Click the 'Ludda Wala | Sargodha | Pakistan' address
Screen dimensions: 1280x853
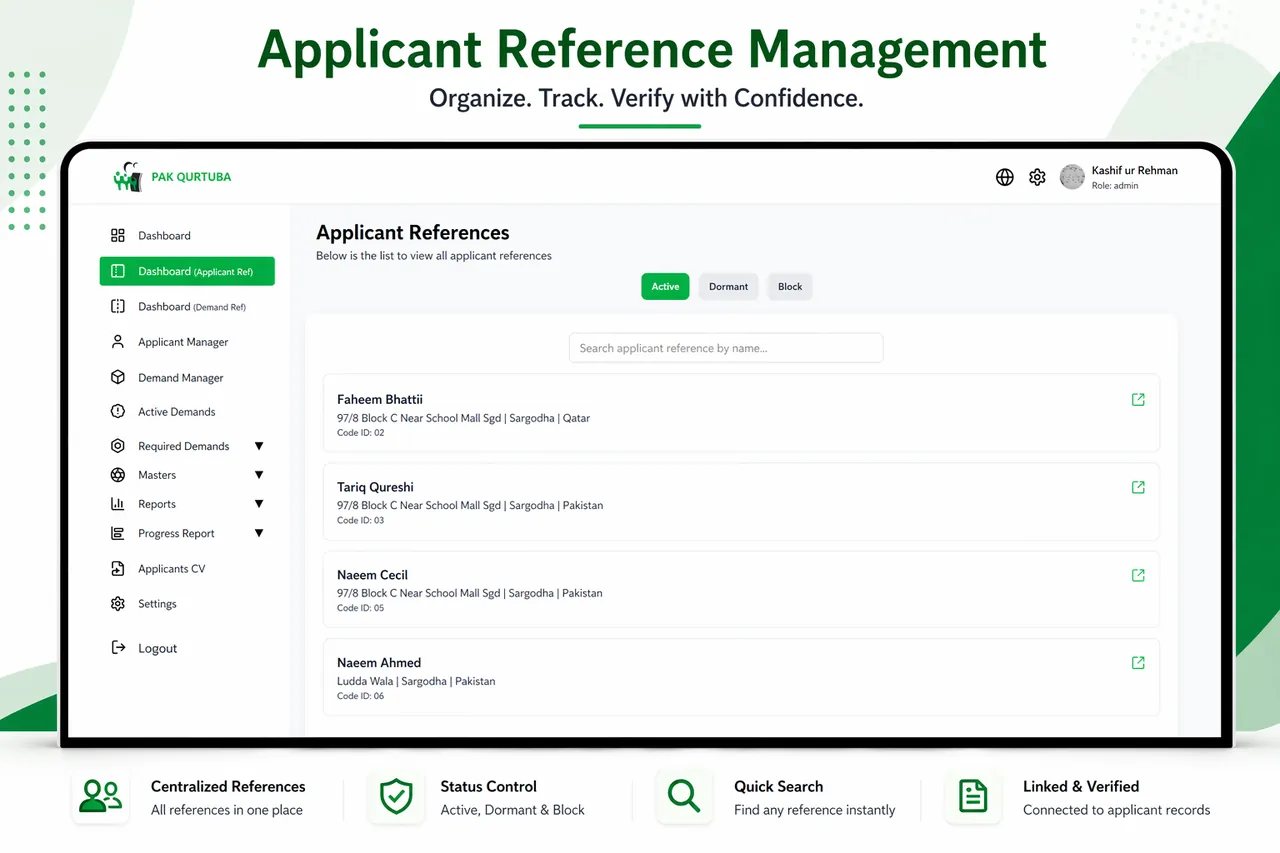pos(416,681)
